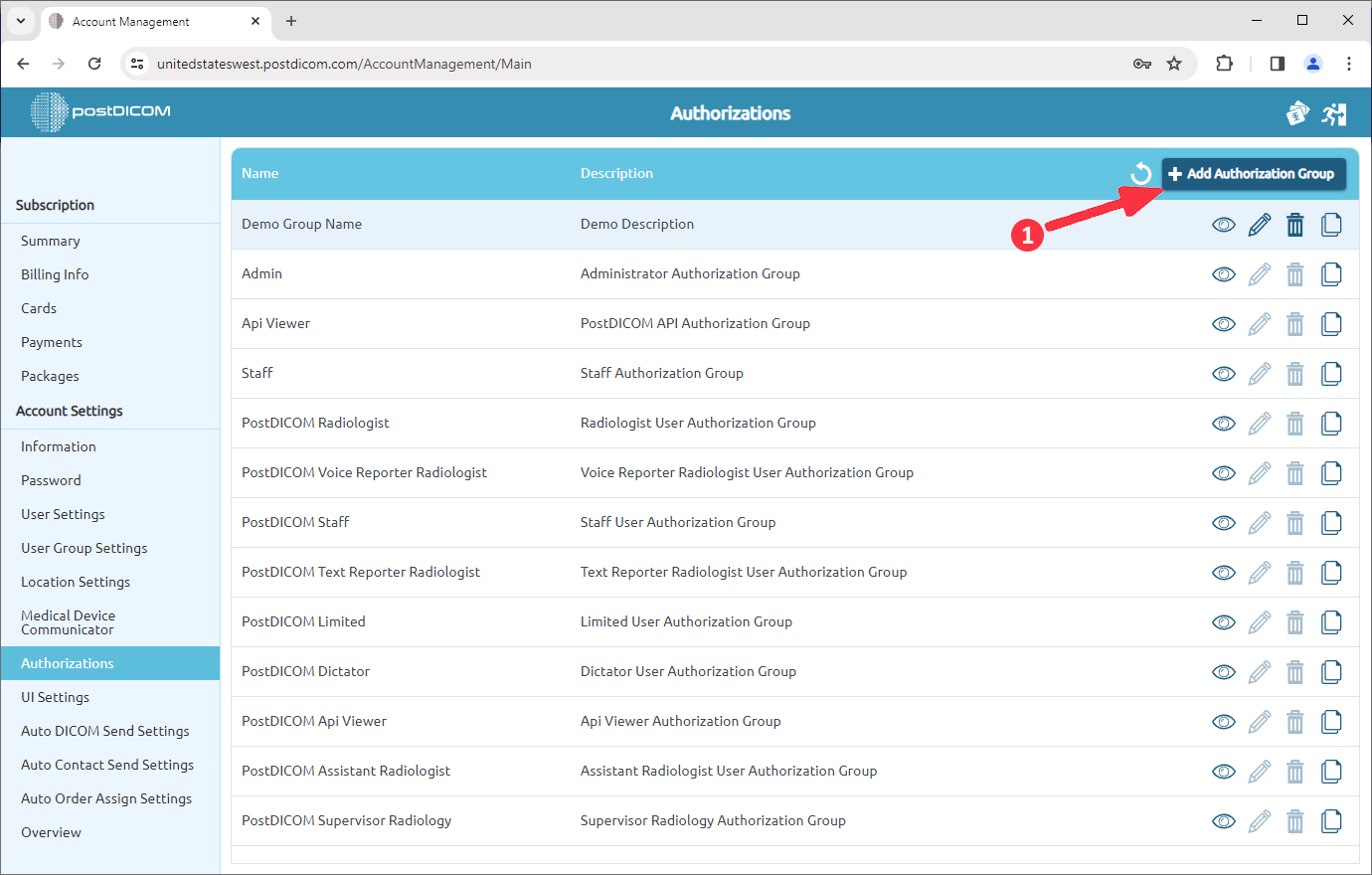Select the Account Management browser tab

[139, 21]
